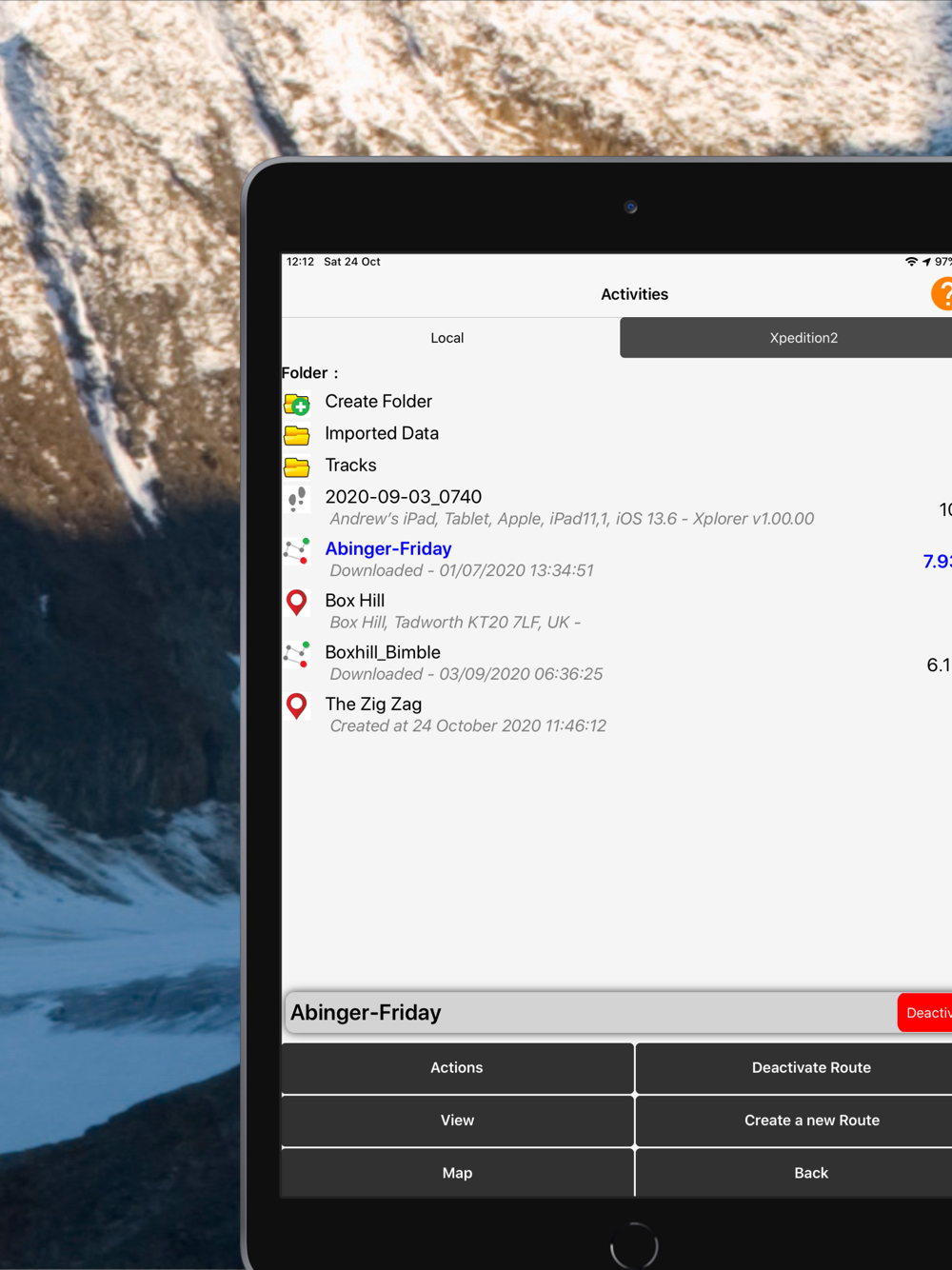Switch to the Local tab

tap(447, 338)
